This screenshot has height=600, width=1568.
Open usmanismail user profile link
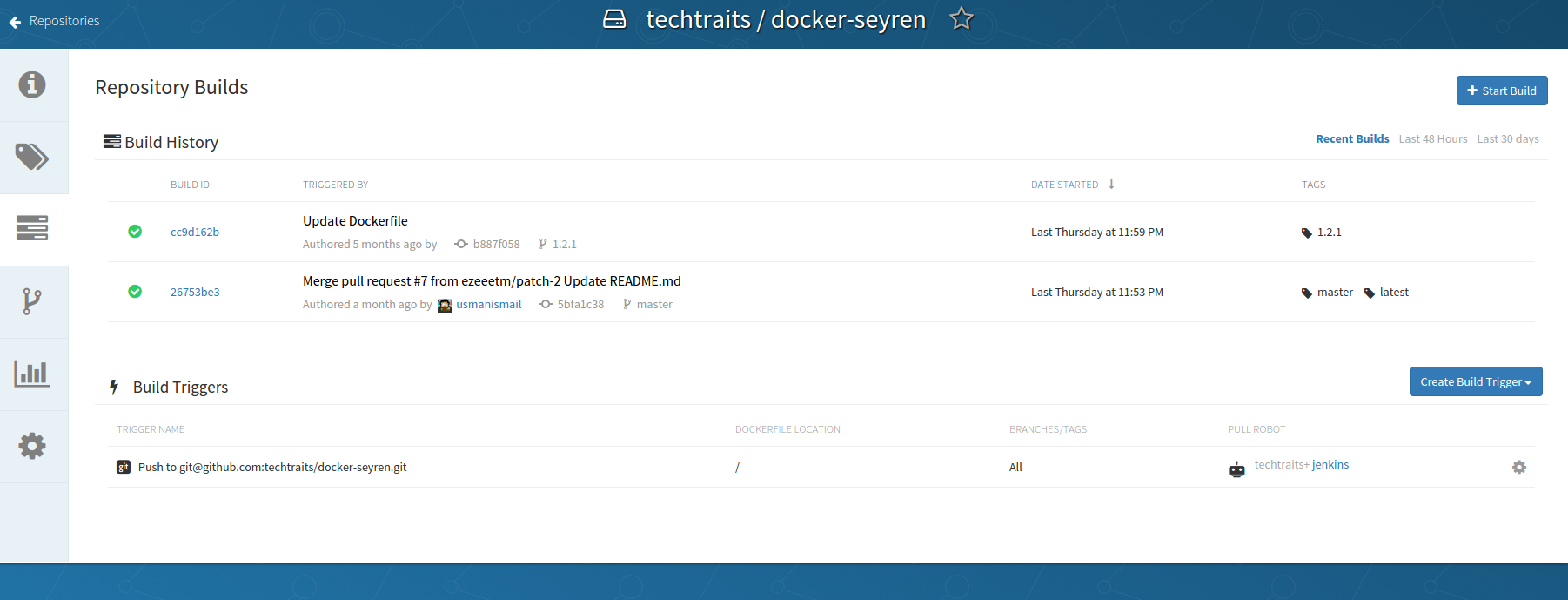[488, 305]
